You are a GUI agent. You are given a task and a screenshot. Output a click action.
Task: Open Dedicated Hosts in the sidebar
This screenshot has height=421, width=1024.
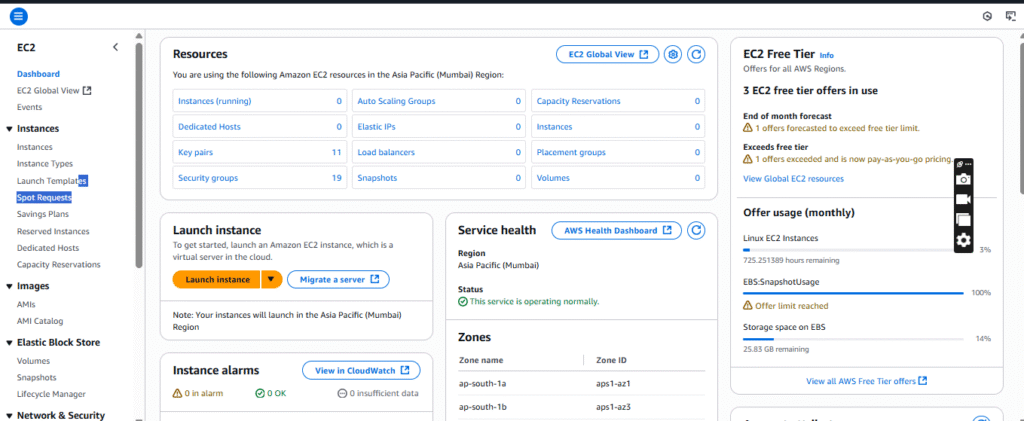48,248
